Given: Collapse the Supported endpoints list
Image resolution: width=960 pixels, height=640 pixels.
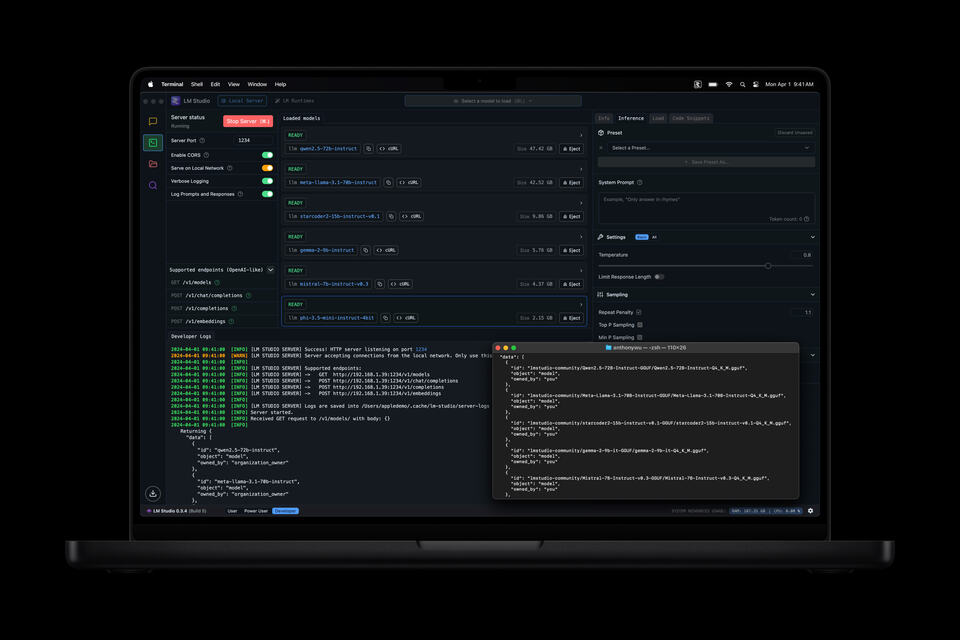Looking at the screenshot, I should point(270,270).
